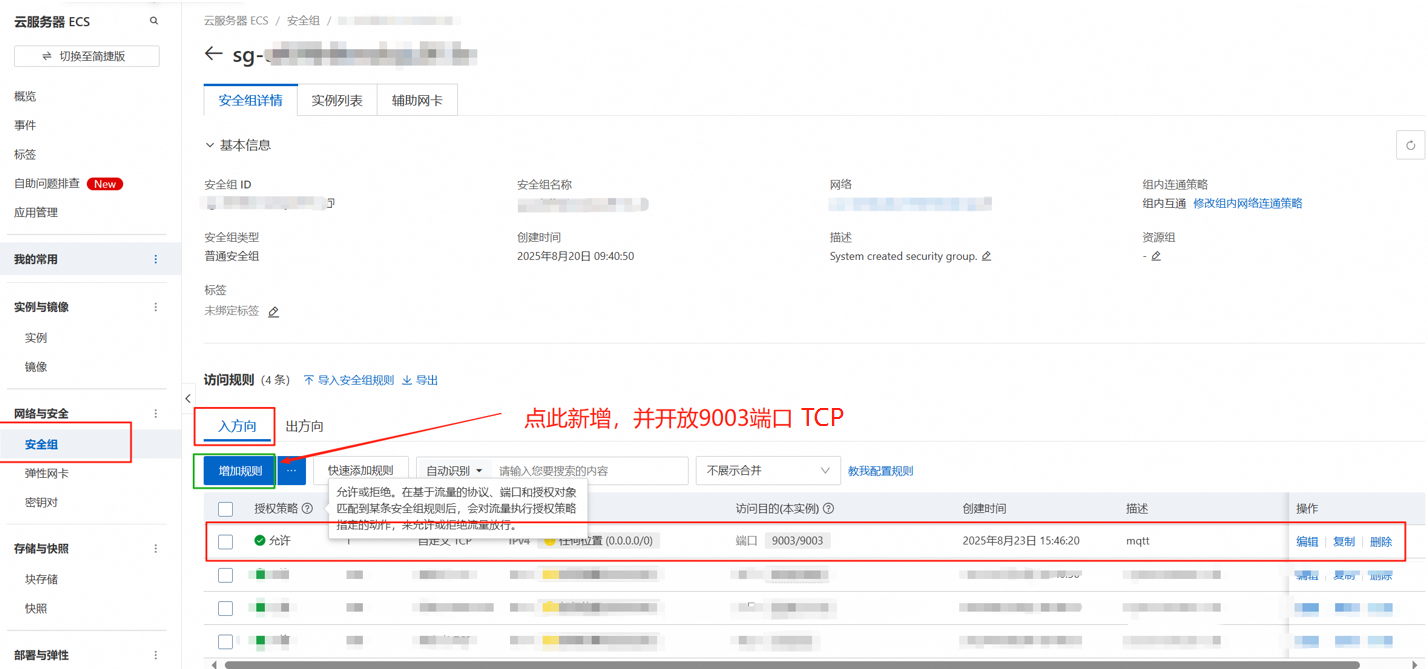Click the 9003/9003 port value

tap(797, 541)
